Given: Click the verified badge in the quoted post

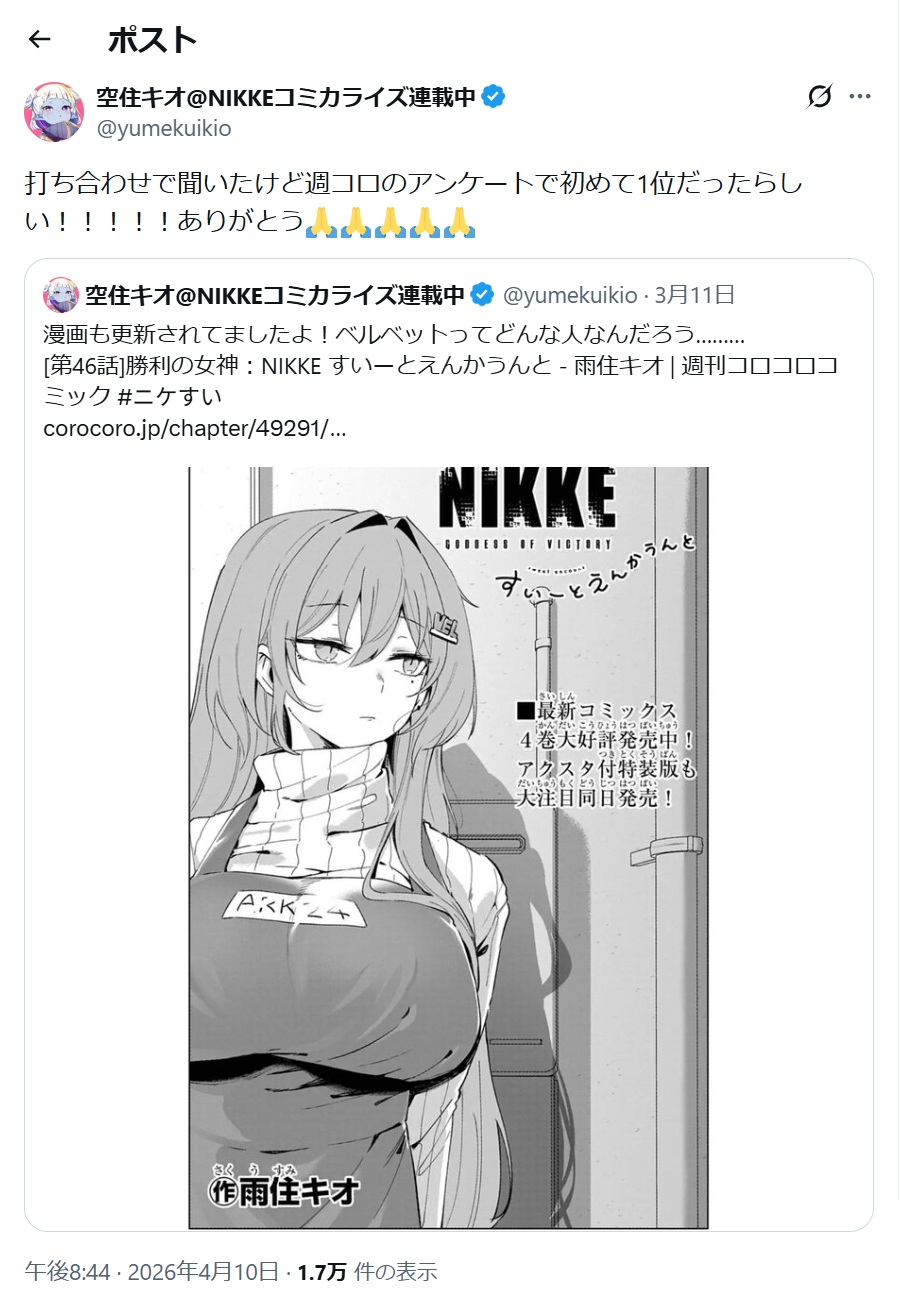Looking at the screenshot, I should coord(482,295).
